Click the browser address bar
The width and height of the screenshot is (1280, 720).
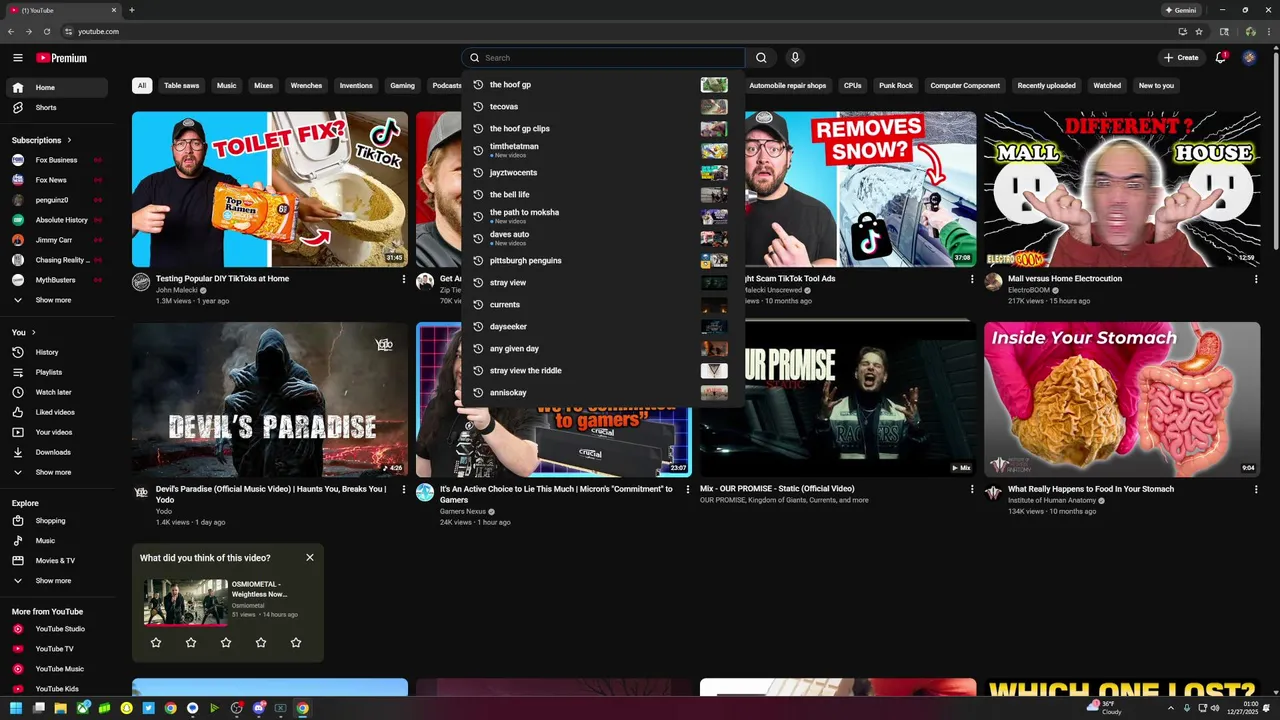pyautogui.click(x=620, y=31)
